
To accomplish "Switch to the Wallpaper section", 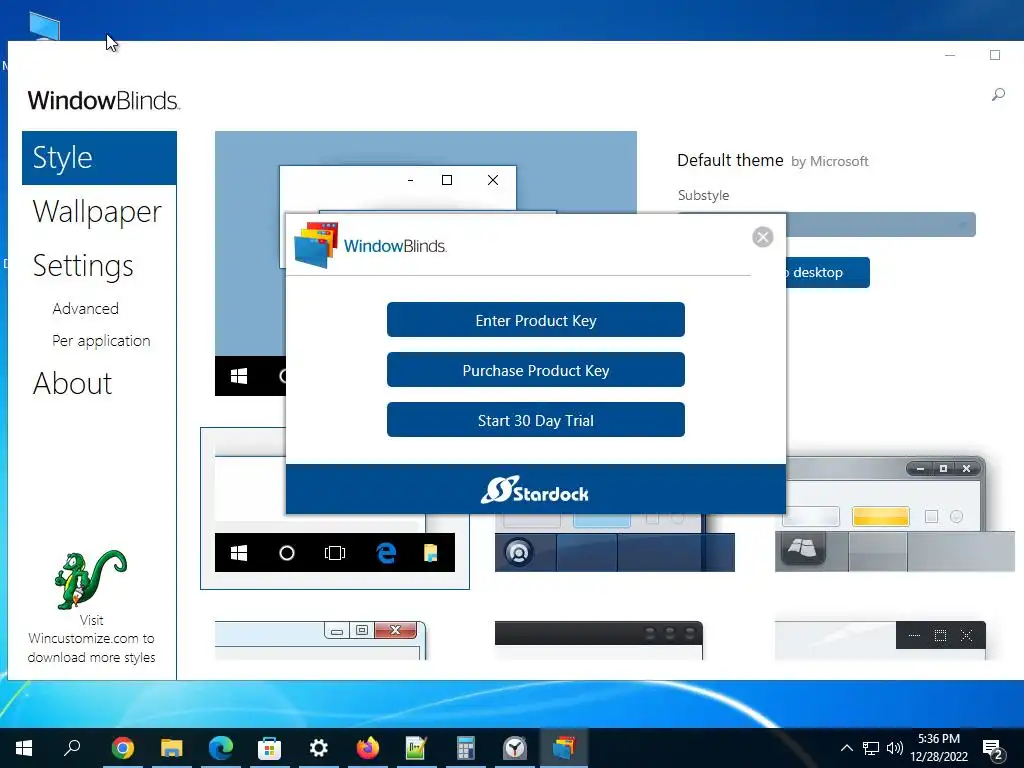I will click(x=97, y=212).
